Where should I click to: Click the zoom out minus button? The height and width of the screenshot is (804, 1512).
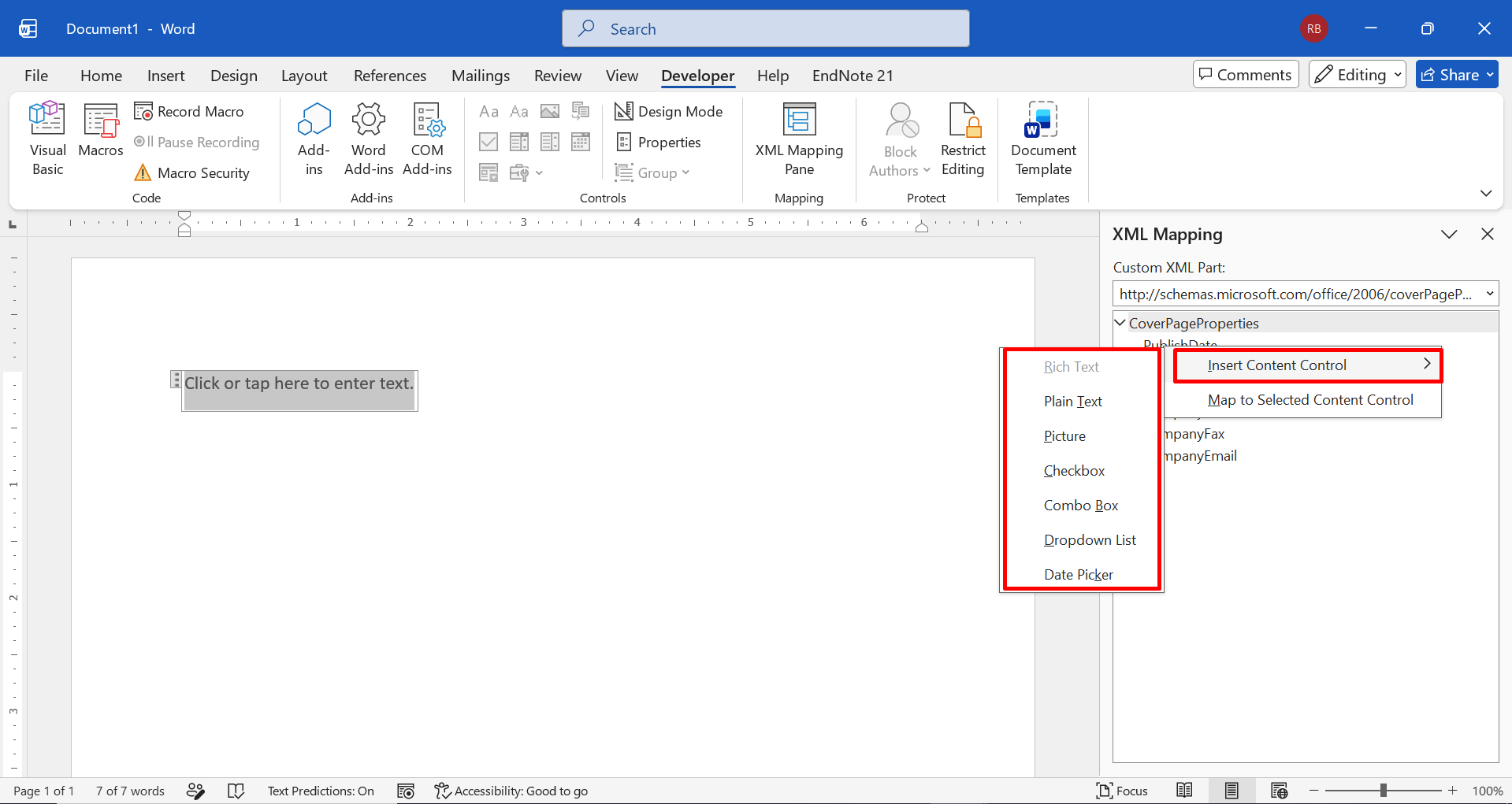pos(1313,791)
